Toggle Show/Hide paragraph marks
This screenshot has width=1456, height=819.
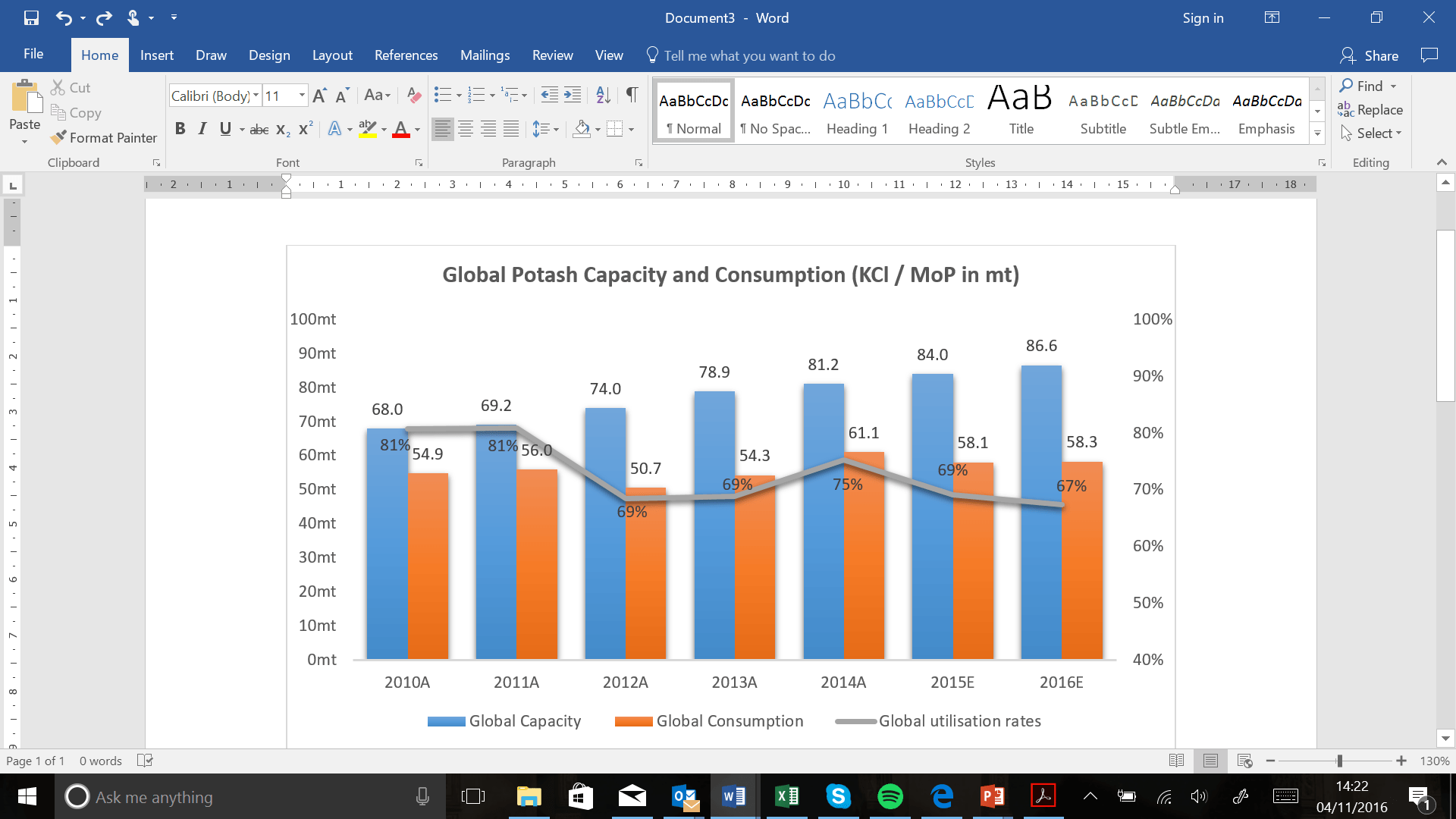click(631, 95)
